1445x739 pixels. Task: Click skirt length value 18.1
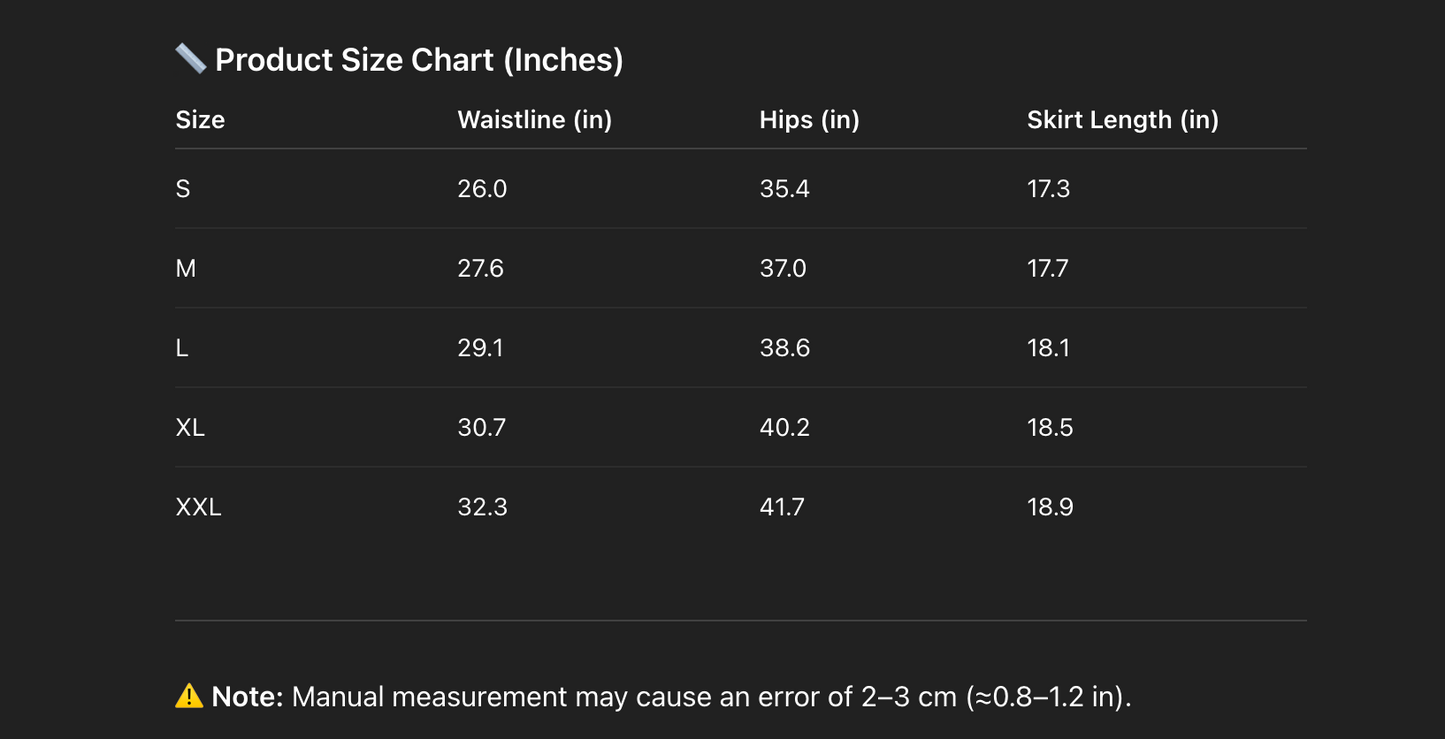[x=1049, y=348]
